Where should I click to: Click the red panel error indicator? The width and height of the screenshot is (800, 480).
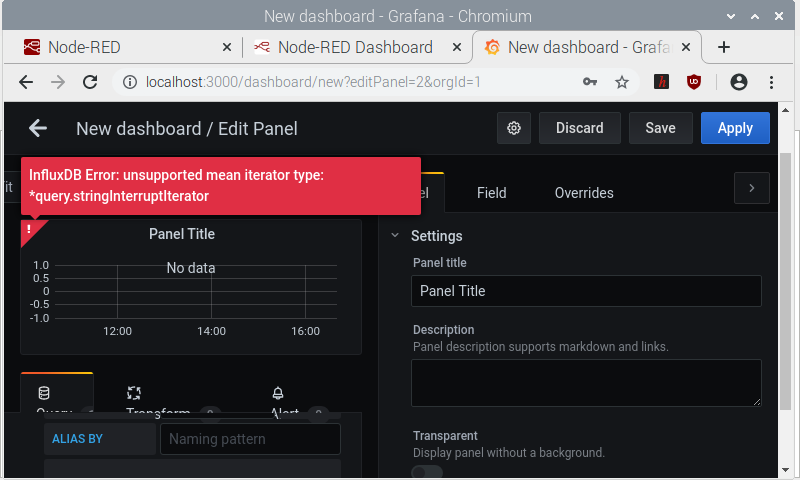pyautogui.click(x=30, y=229)
